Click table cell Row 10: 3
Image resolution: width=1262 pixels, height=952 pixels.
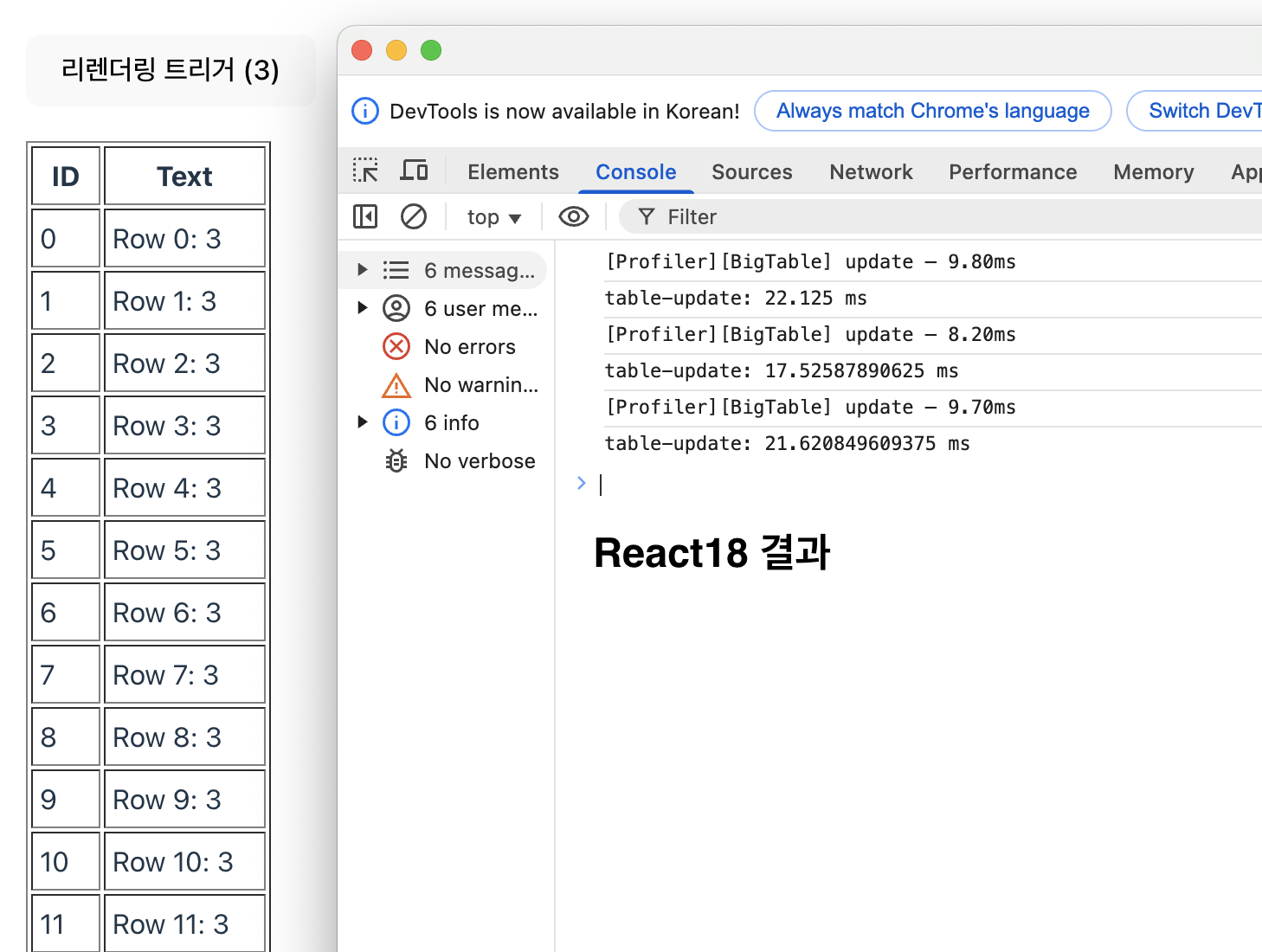coord(184,861)
